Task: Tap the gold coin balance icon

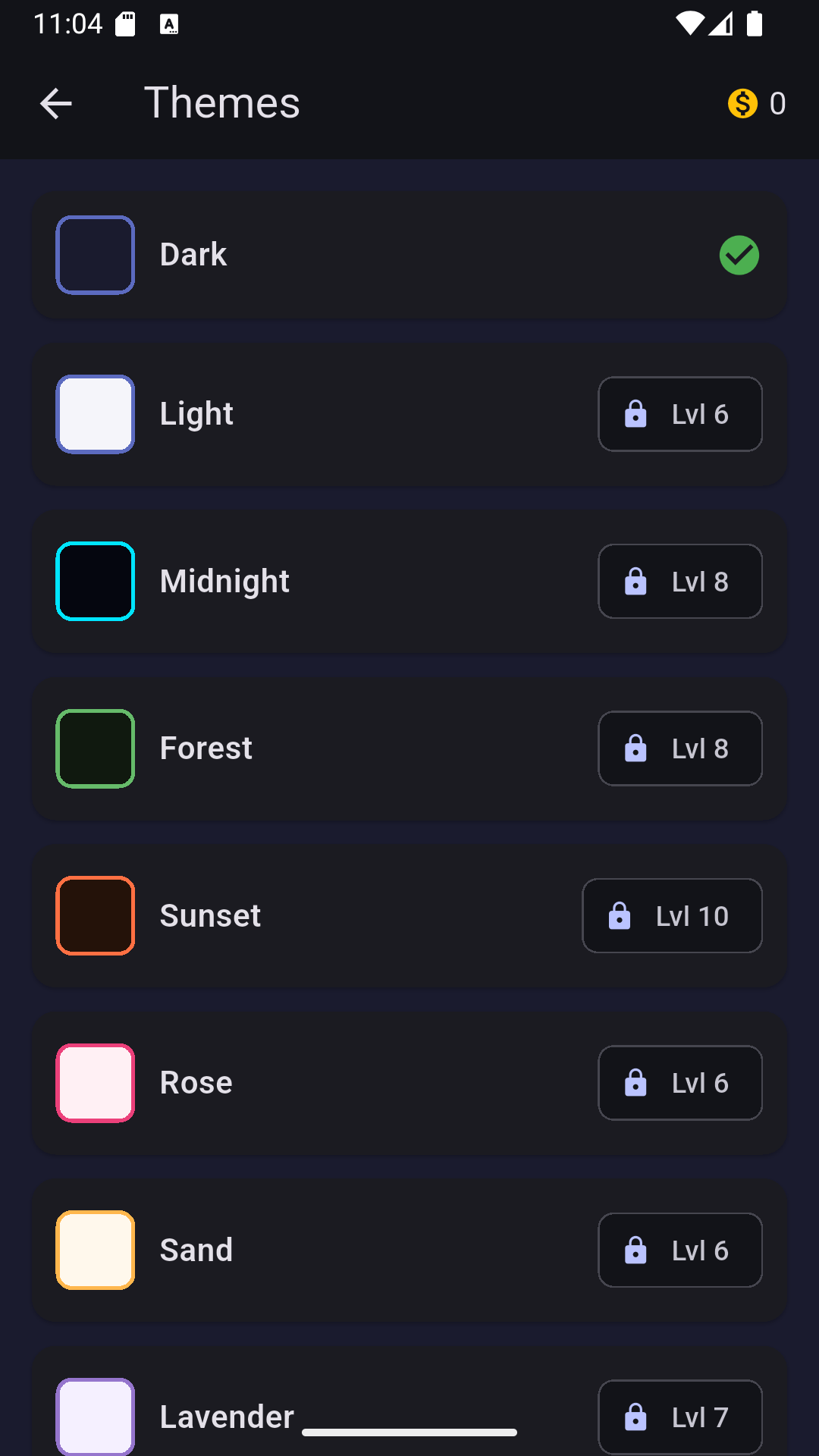Action: 742,103
